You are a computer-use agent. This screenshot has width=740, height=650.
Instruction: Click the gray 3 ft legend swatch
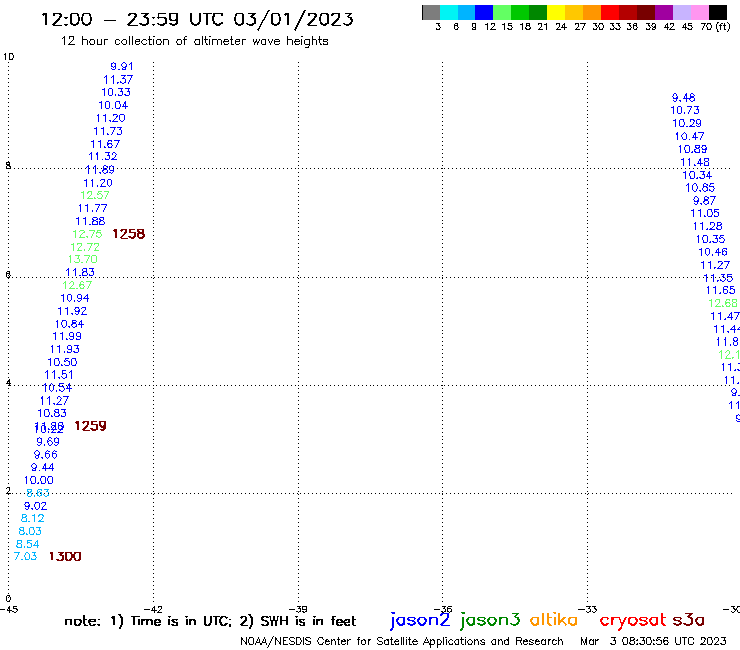[431, 12]
